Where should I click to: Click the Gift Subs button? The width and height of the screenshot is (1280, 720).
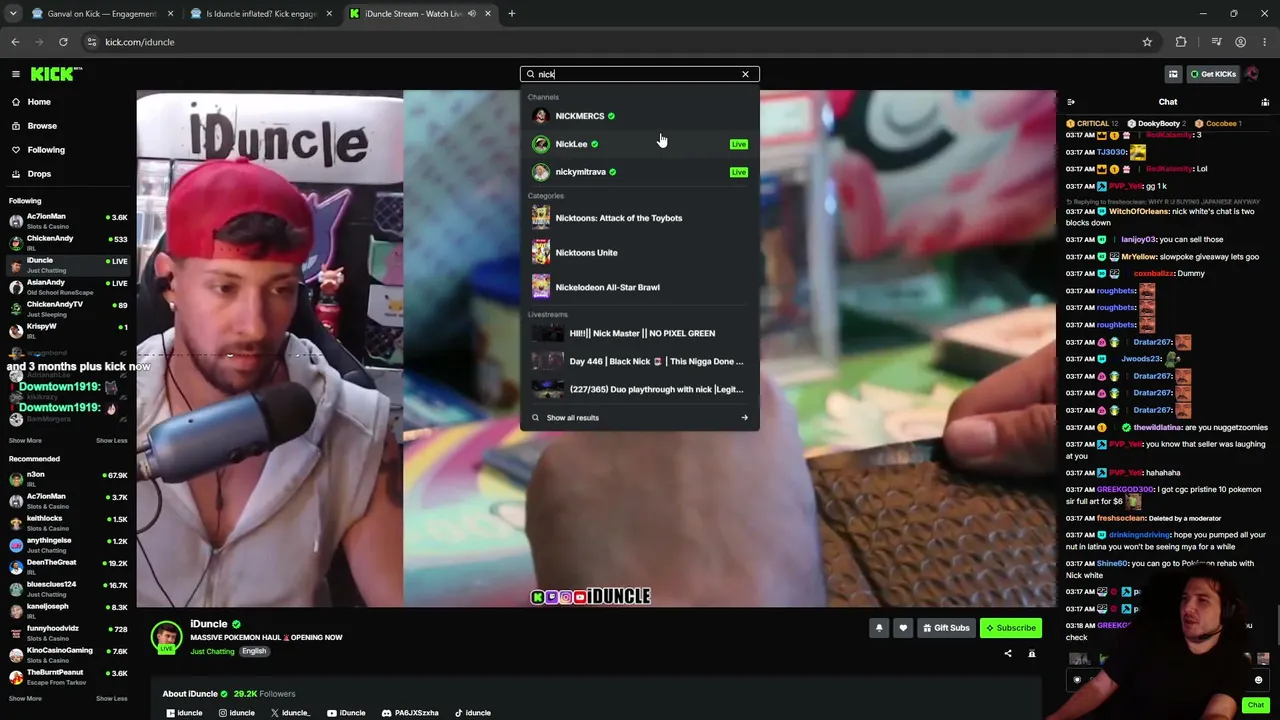946,628
